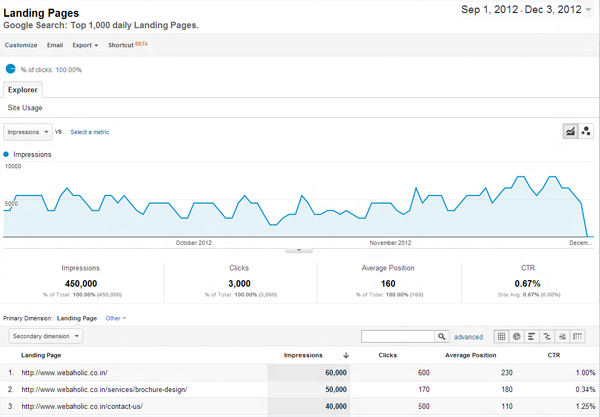Click the magnifier search button
Viewport: 600px width, 417px height.
click(x=442, y=337)
